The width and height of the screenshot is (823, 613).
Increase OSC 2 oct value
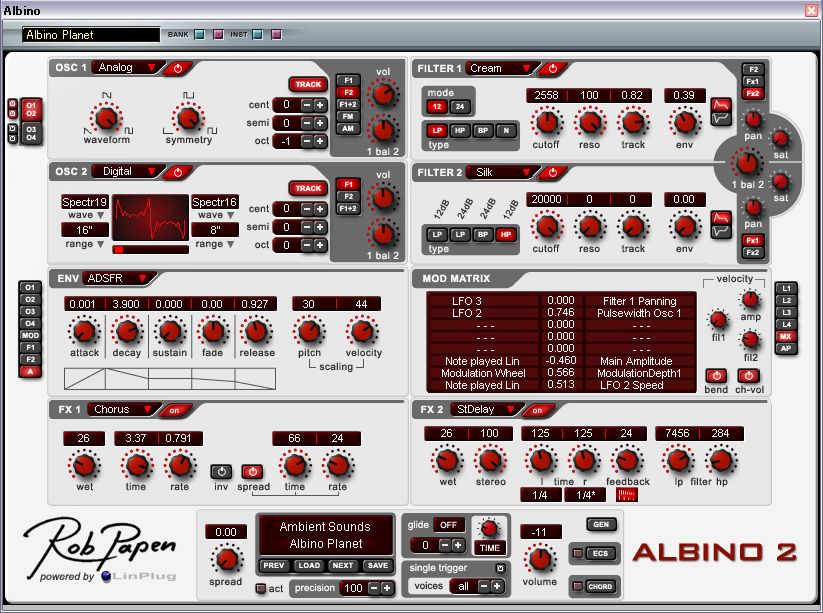pyautogui.click(x=319, y=245)
